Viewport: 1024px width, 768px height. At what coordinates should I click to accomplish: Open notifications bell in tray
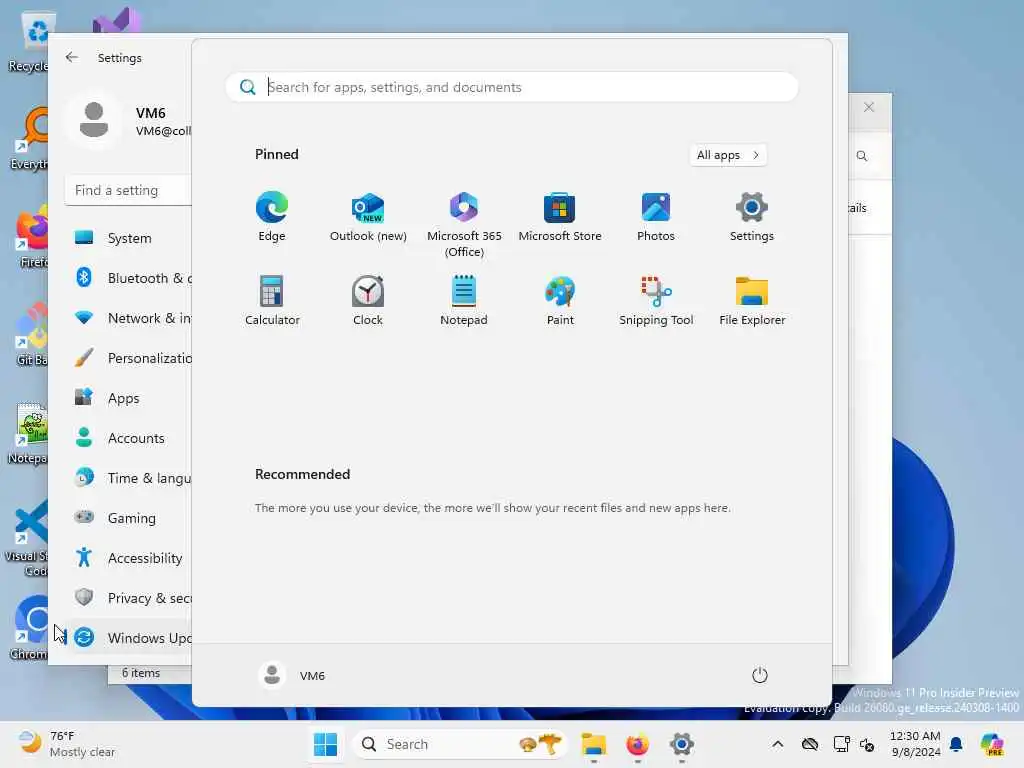click(x=956, y=744)
